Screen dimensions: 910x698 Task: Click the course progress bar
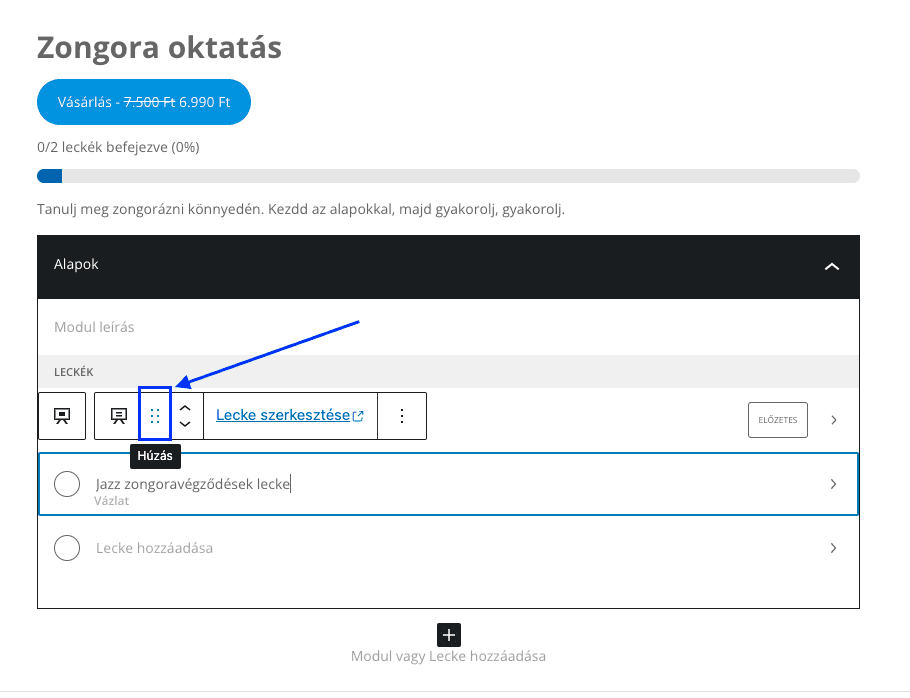tap(448, 176)
